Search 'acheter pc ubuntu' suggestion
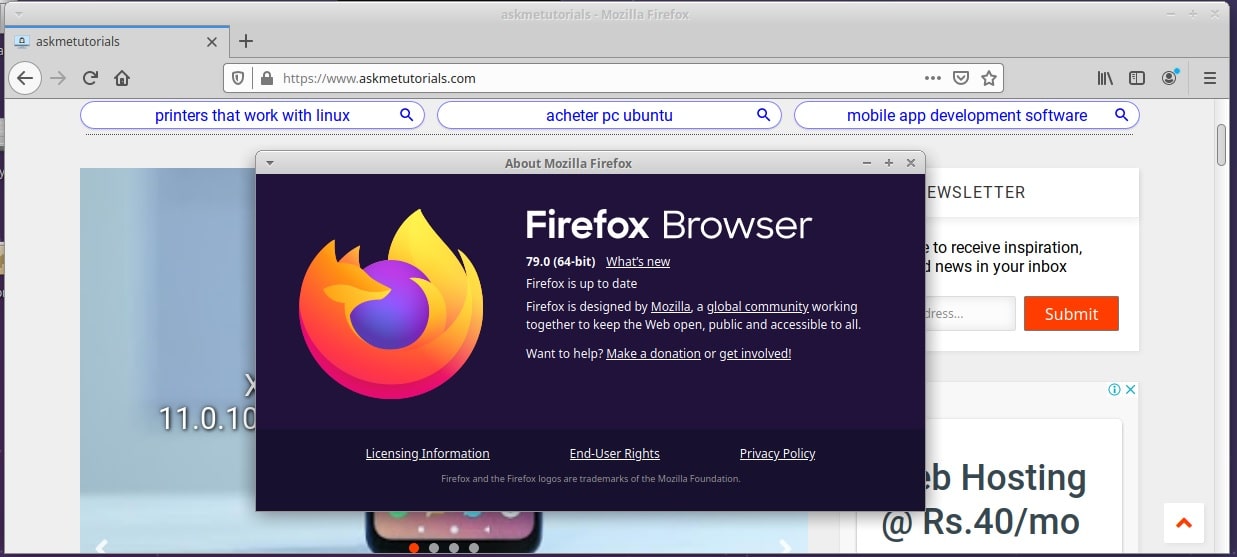The image size is (1237, 557). point(609,115)
